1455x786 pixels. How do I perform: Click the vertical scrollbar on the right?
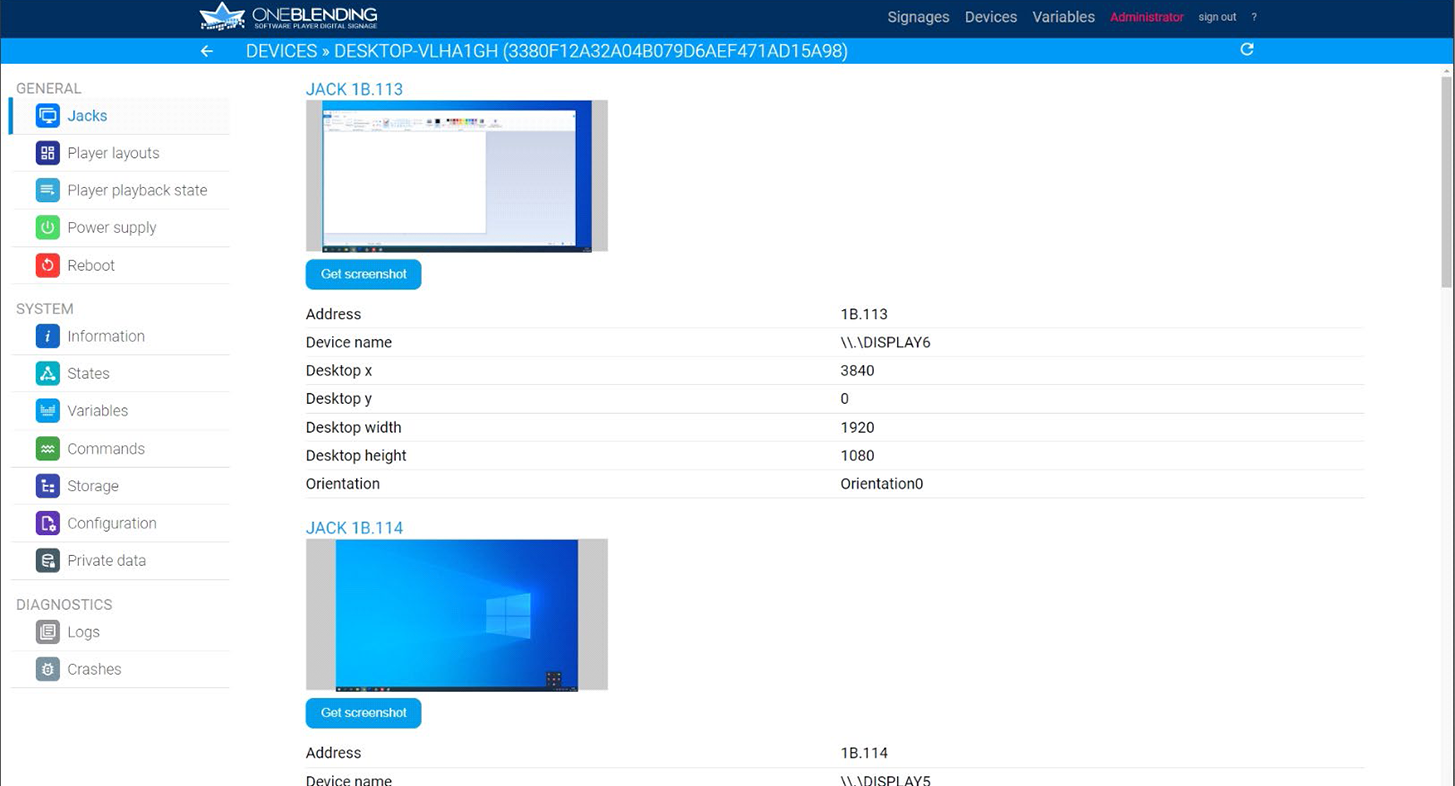point(1446,180)
